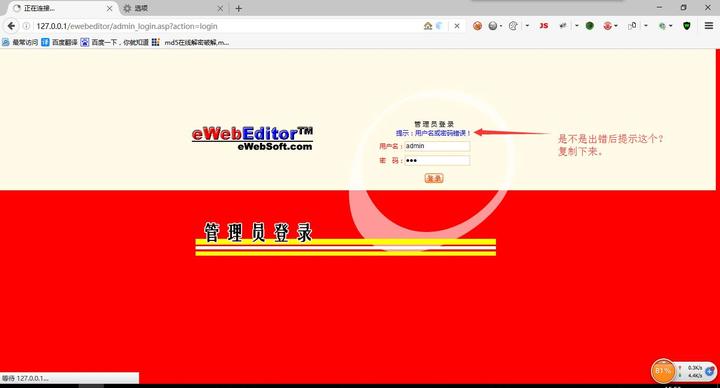Stop loading with the X button

457,26
